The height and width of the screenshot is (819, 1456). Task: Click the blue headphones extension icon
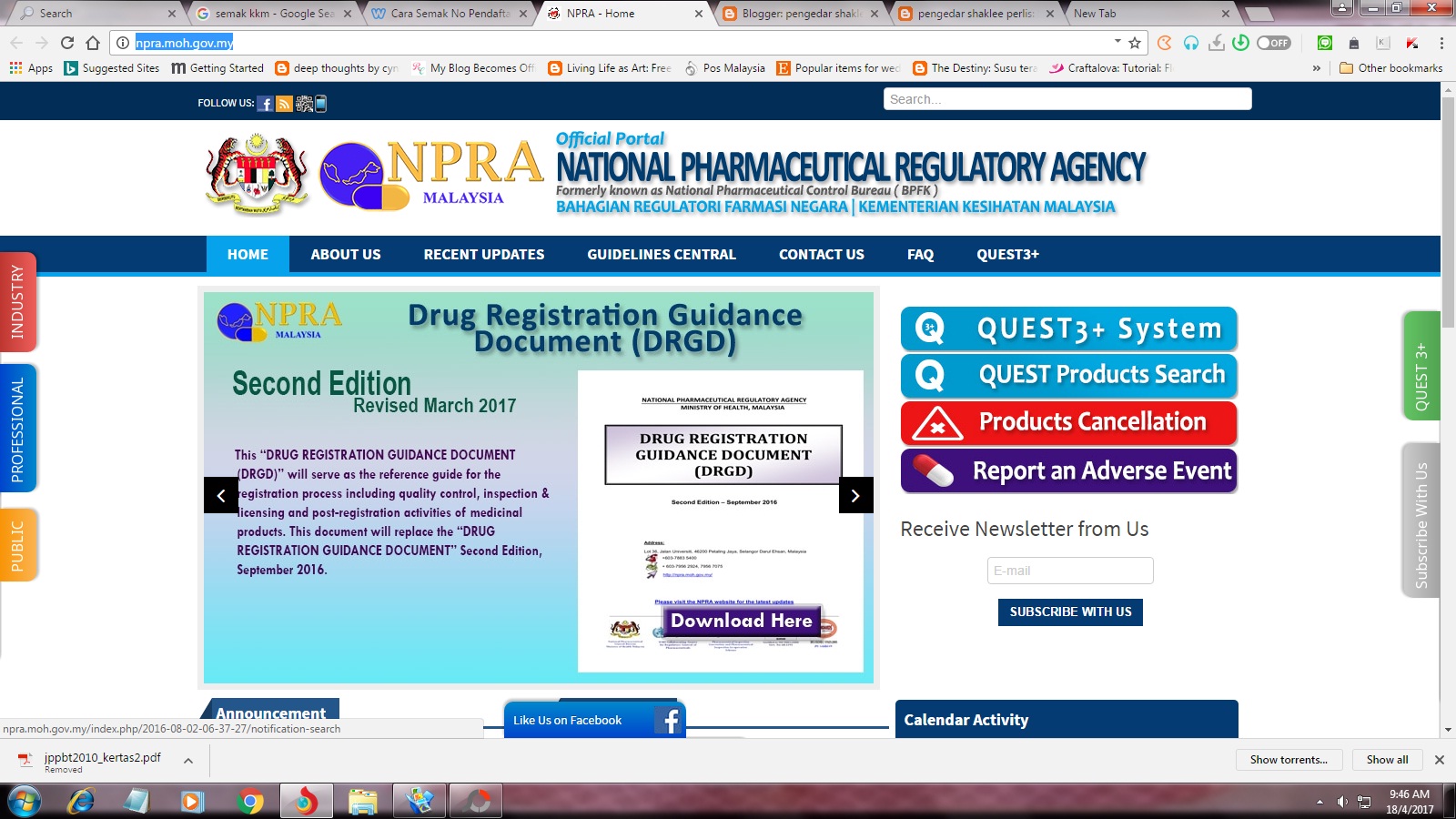coord(1190,43)
